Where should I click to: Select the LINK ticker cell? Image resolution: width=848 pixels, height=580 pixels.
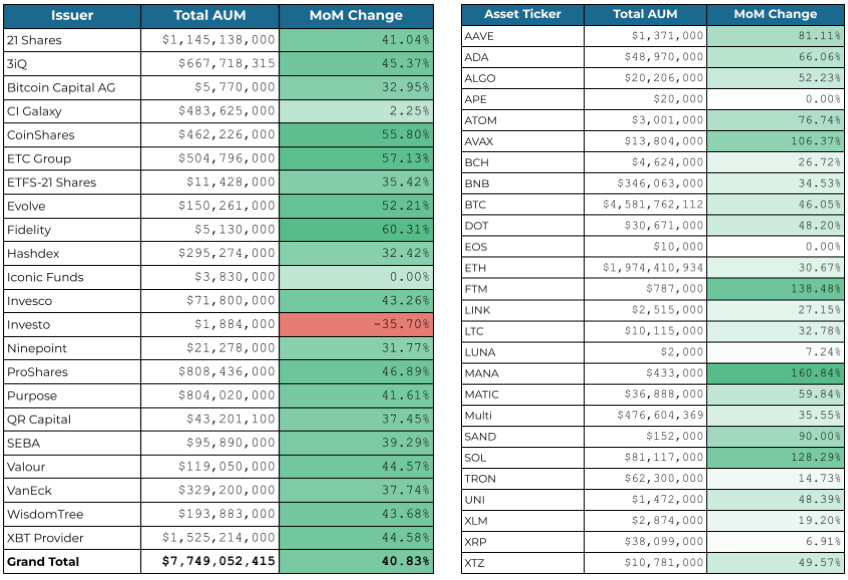522,311
